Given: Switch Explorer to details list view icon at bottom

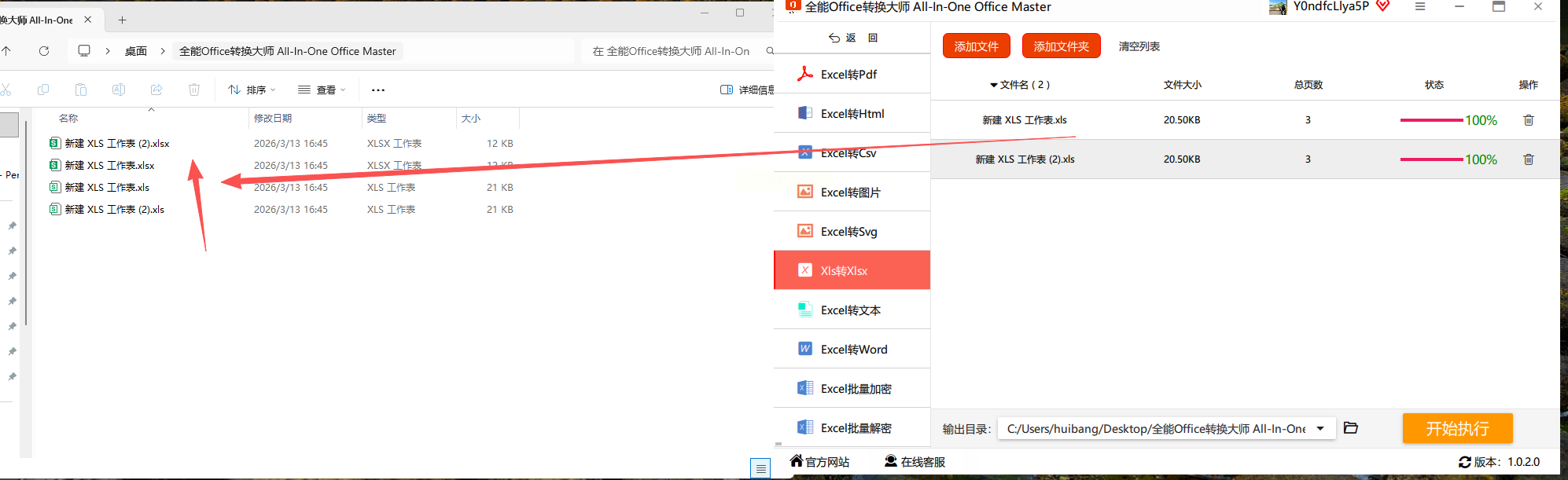Looking at the screenshot, I should [x=760, y=468].
